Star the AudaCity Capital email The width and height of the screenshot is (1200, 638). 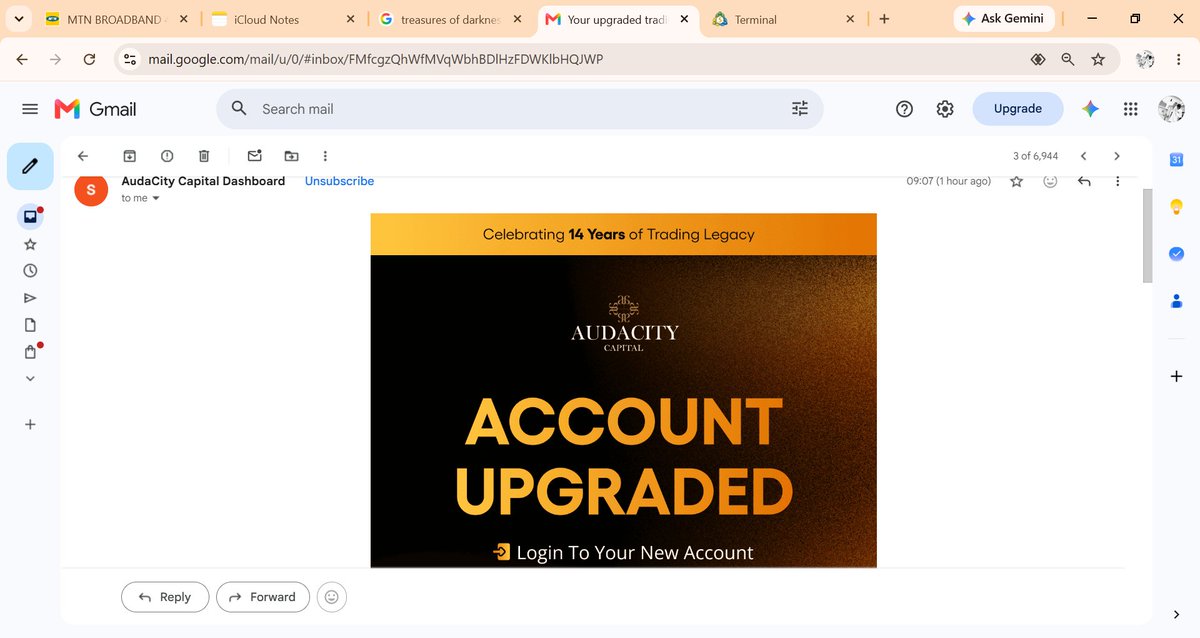coord(1016,181)
